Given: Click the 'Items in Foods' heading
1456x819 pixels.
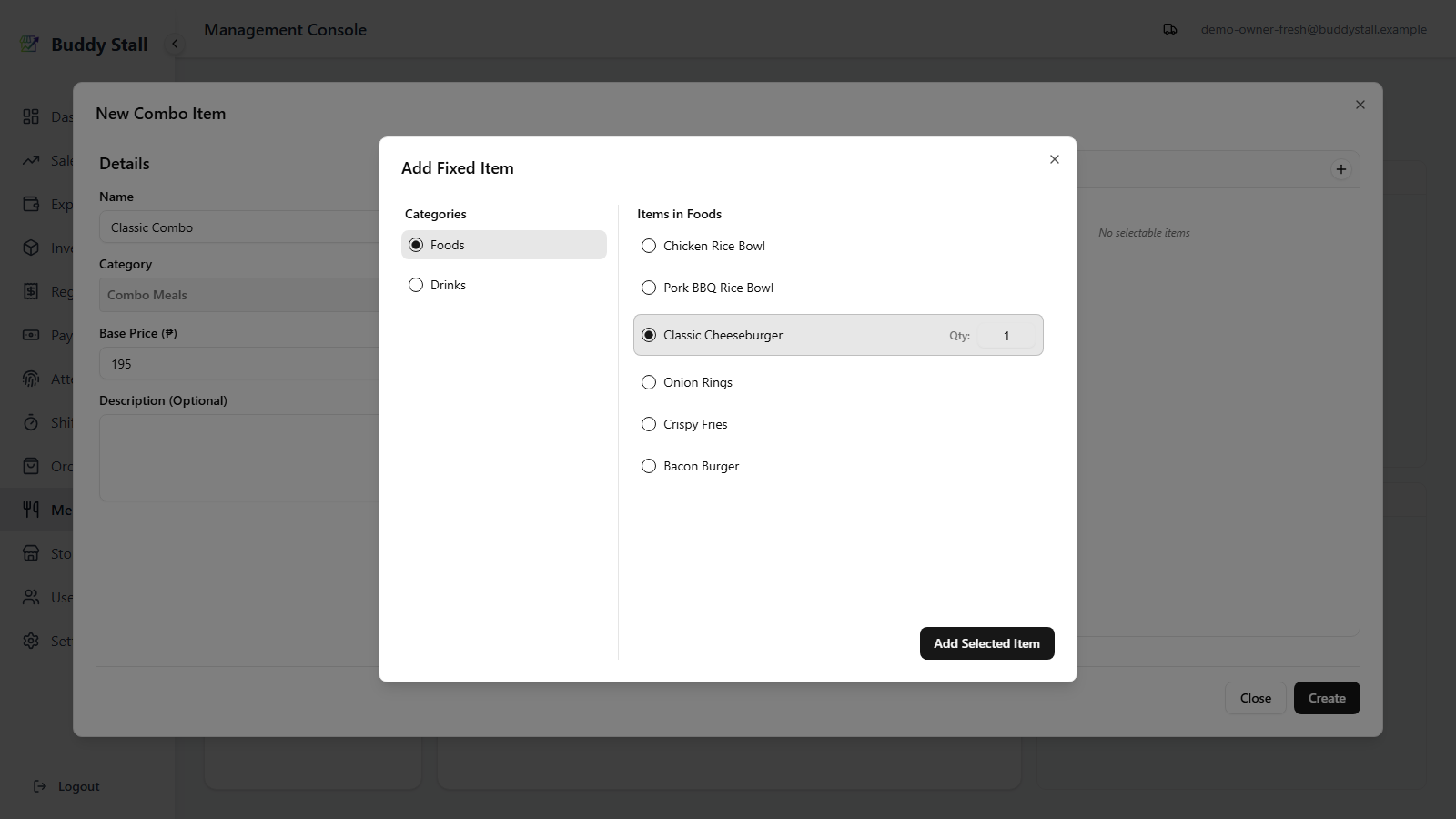Looking at the screenshot, I should tap(679, 214).
